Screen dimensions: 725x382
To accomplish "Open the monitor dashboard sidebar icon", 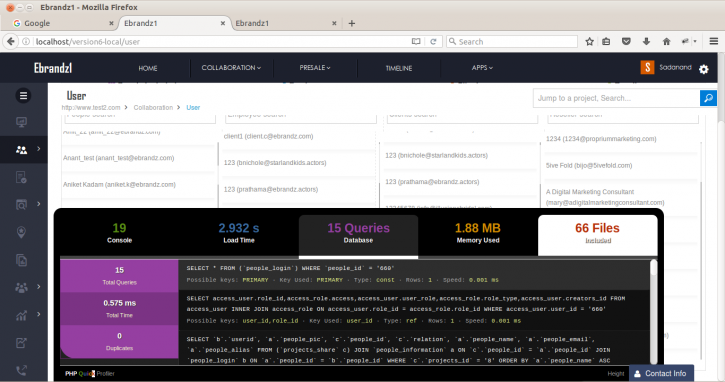I will pos(21,122).
